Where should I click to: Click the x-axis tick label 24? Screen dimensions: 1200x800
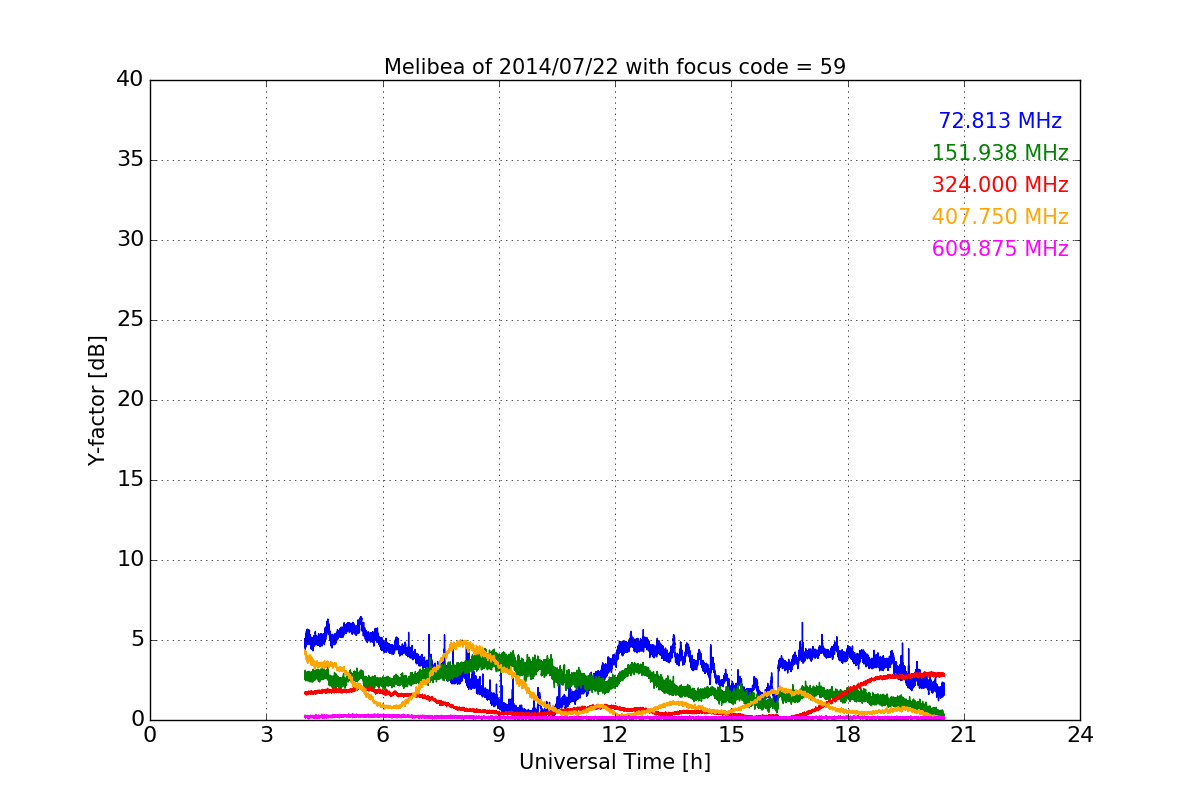(x=1080, y=735)
